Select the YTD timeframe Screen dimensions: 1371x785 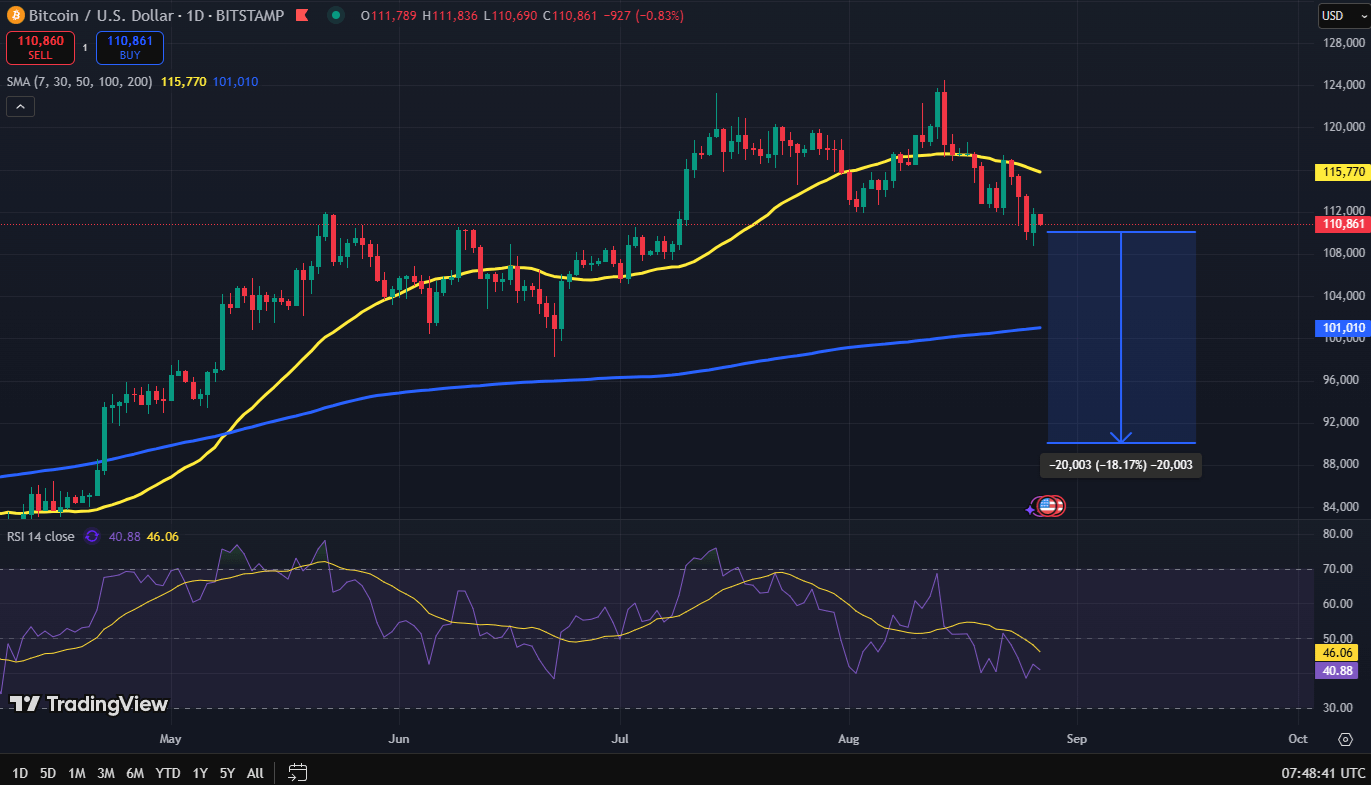tap(168, 772)
